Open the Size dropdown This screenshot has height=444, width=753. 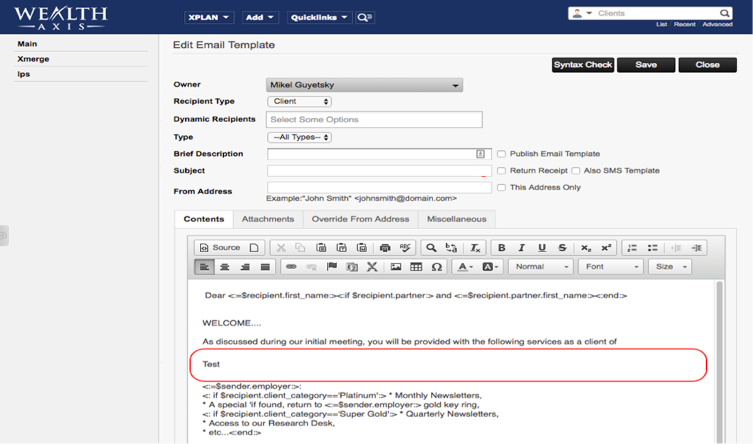670,267
